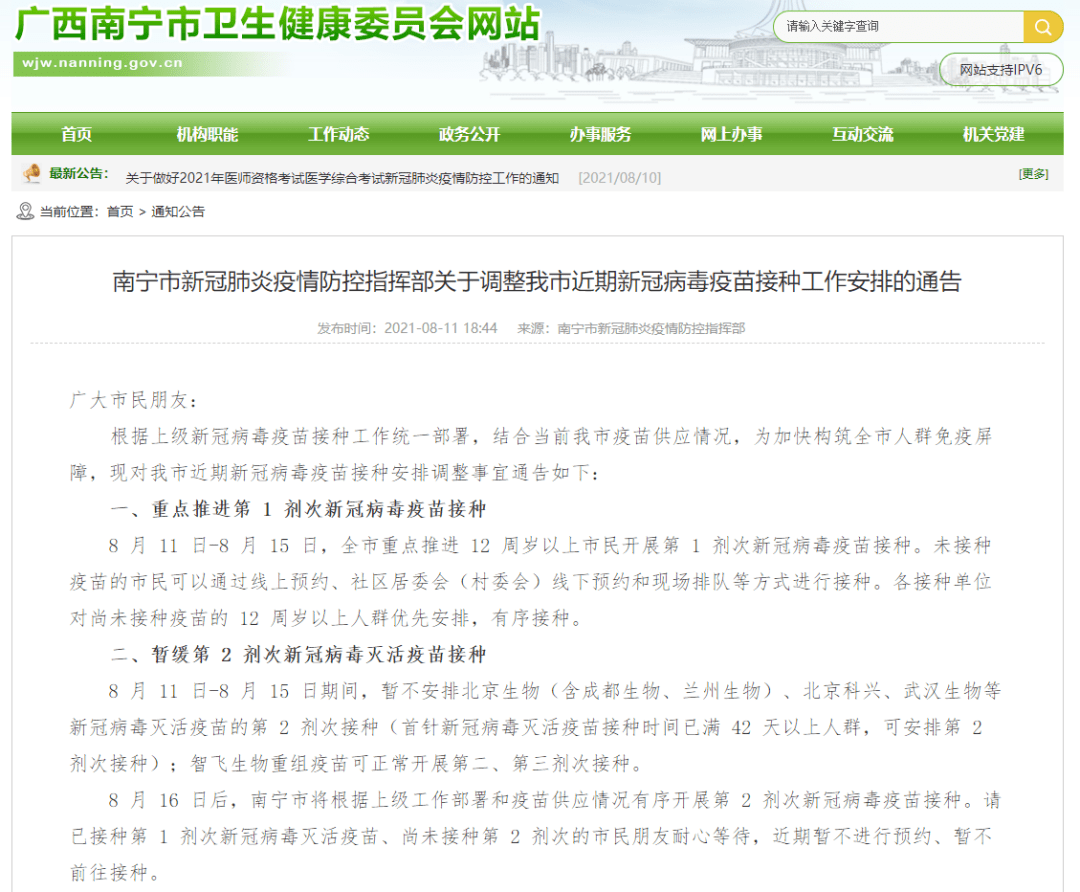Screen dimensions: 1080x892
Task: Click the 广西南宁市卫生健康委员会网站 site logo
Action: (277, 24)
